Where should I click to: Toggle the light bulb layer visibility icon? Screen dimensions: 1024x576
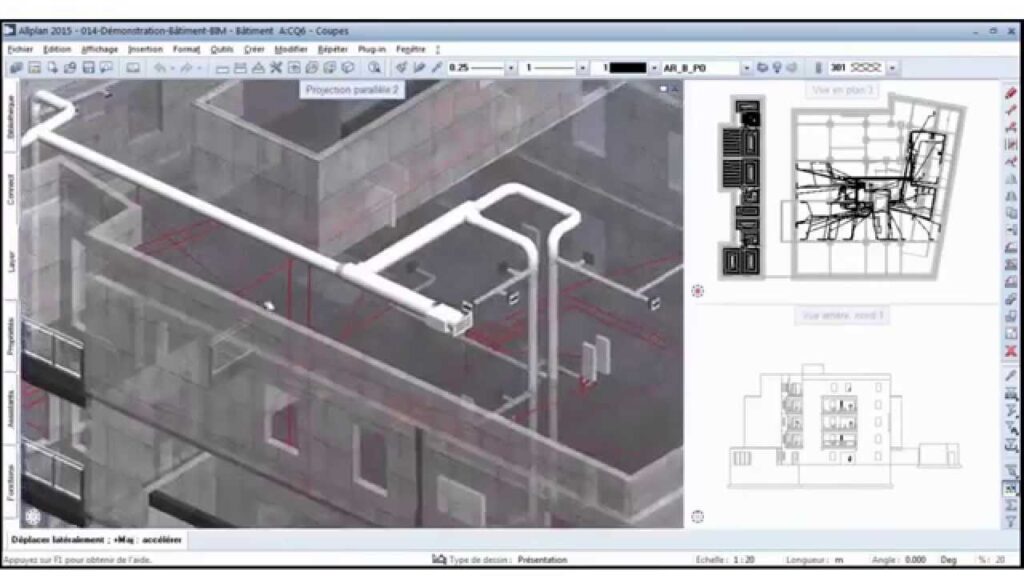tap(776, 68)
